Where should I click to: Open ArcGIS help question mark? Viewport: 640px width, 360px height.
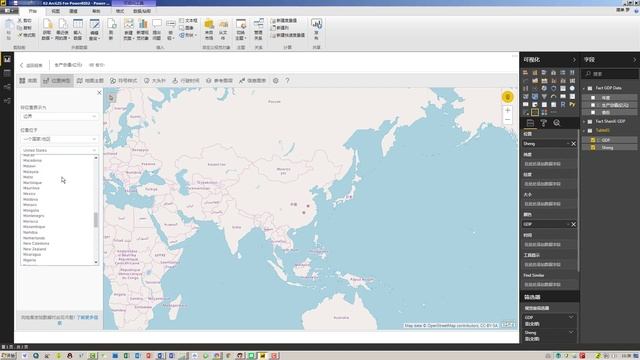(287, 80)
